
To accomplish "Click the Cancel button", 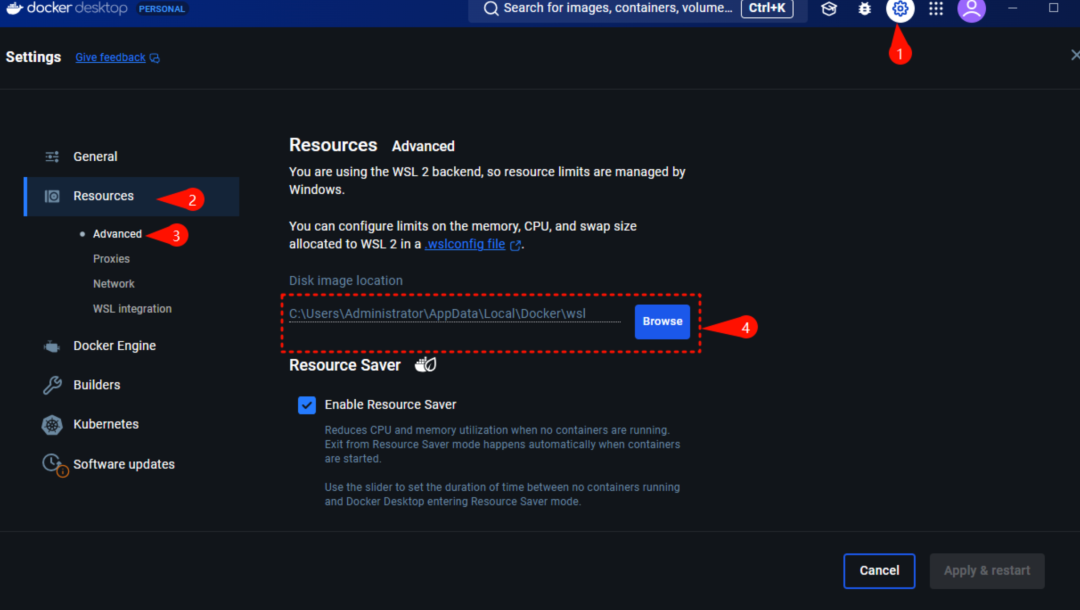I will coord(879,571).
